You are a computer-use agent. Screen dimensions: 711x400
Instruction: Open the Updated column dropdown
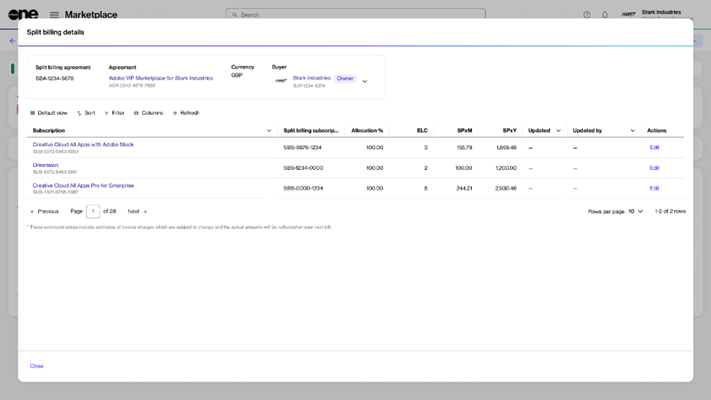558,131
